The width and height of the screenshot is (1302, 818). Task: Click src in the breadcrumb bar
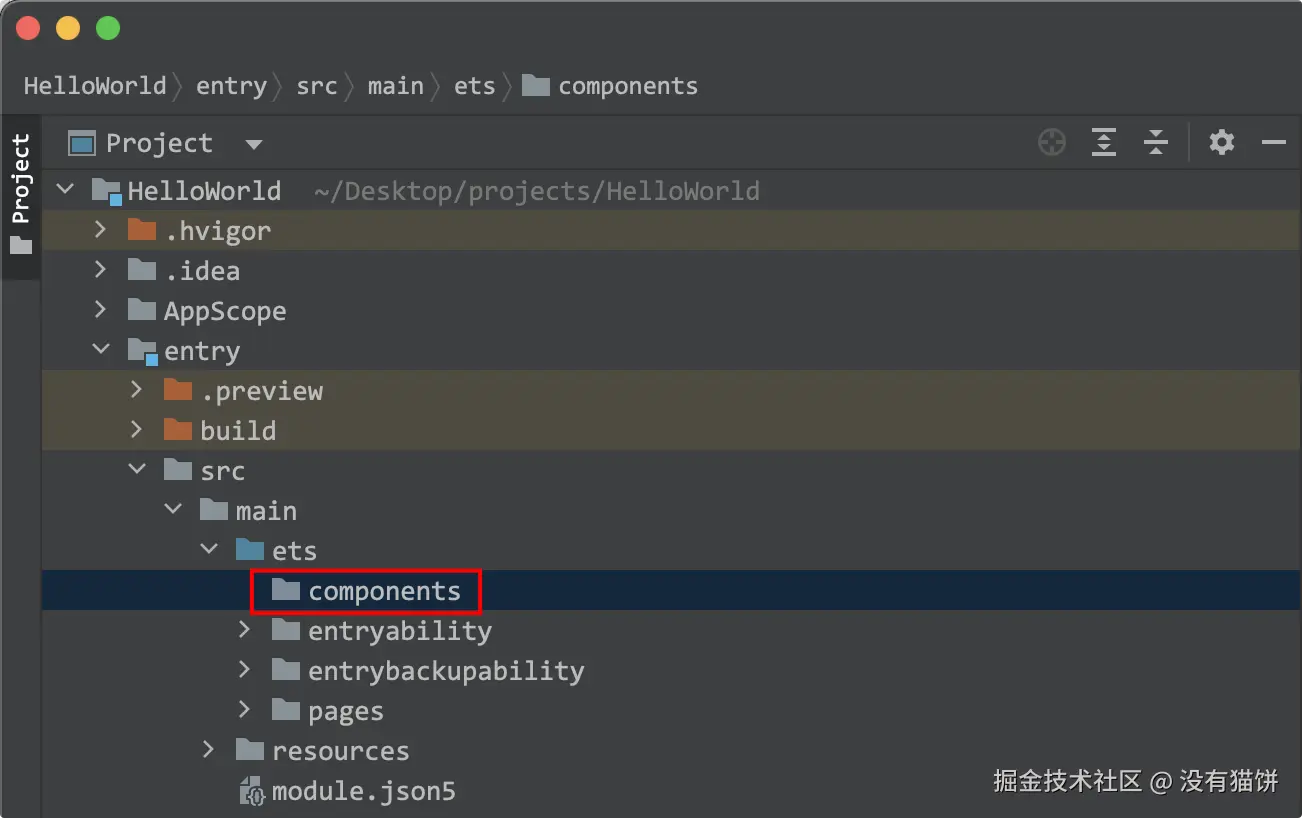(x=317, y=87)
